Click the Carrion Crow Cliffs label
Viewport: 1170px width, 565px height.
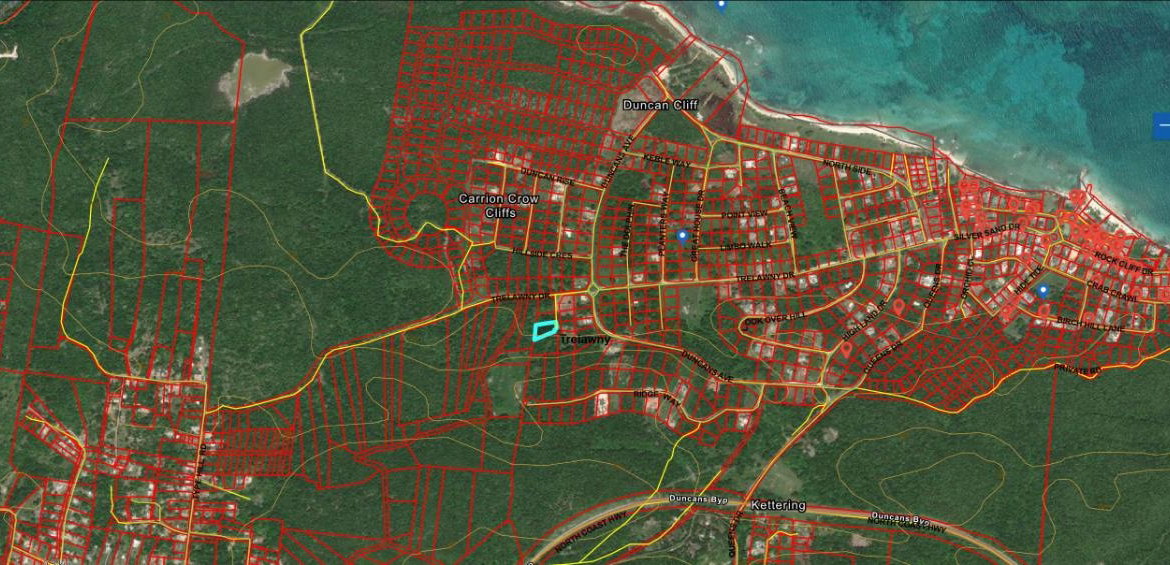coord(498,205)
